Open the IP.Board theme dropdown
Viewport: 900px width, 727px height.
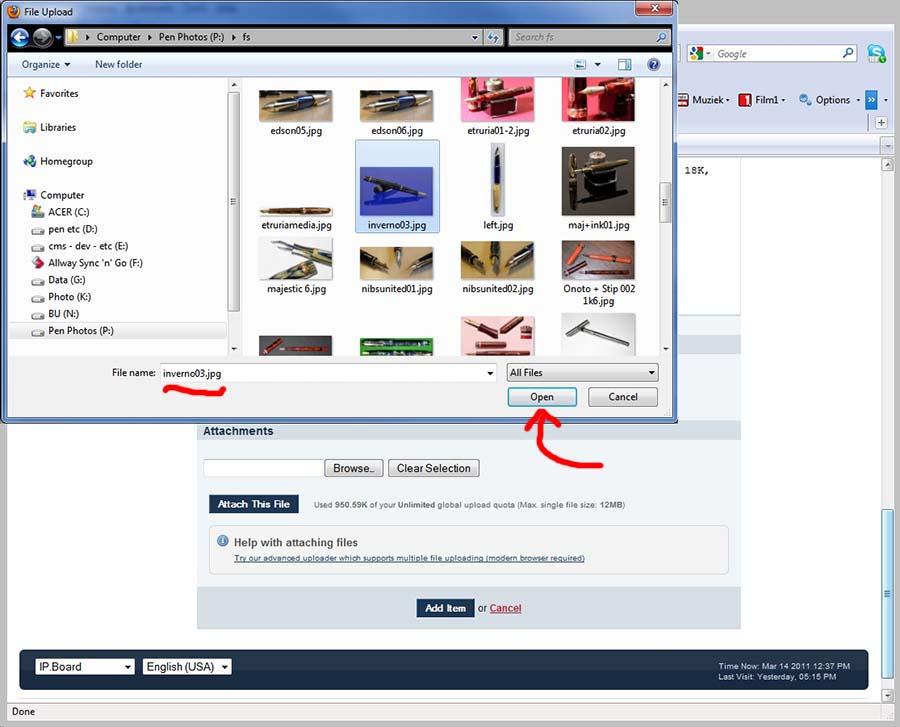pos(84,667)
